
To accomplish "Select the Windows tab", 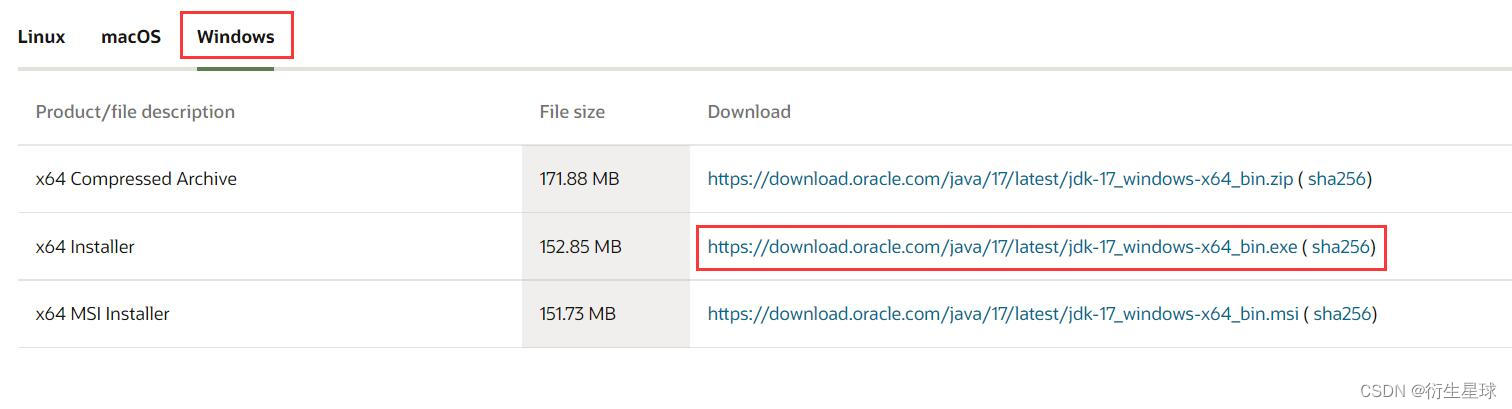I will (235, 37).
